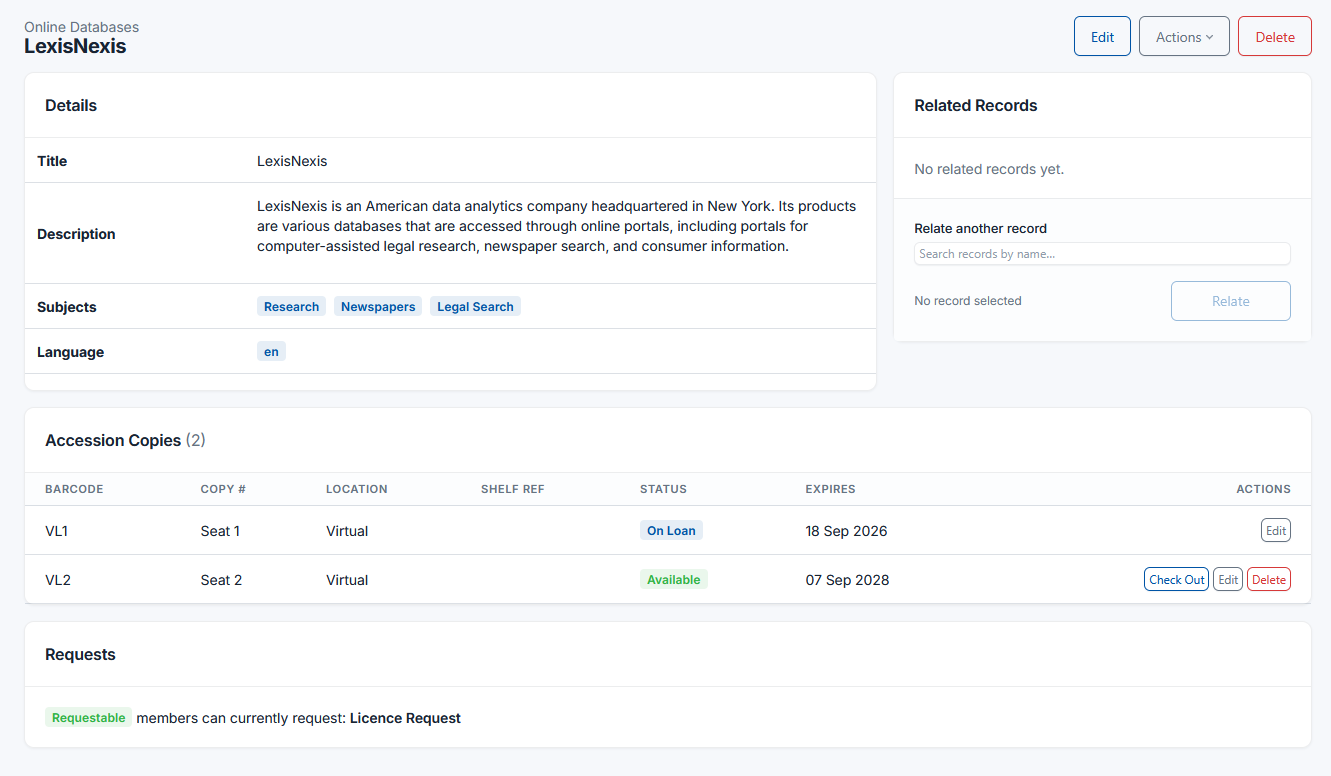Click the Online Databases breadcrumb
Image resolution: width=1331 pixels, height=776 pixels.
pos(82,27)
